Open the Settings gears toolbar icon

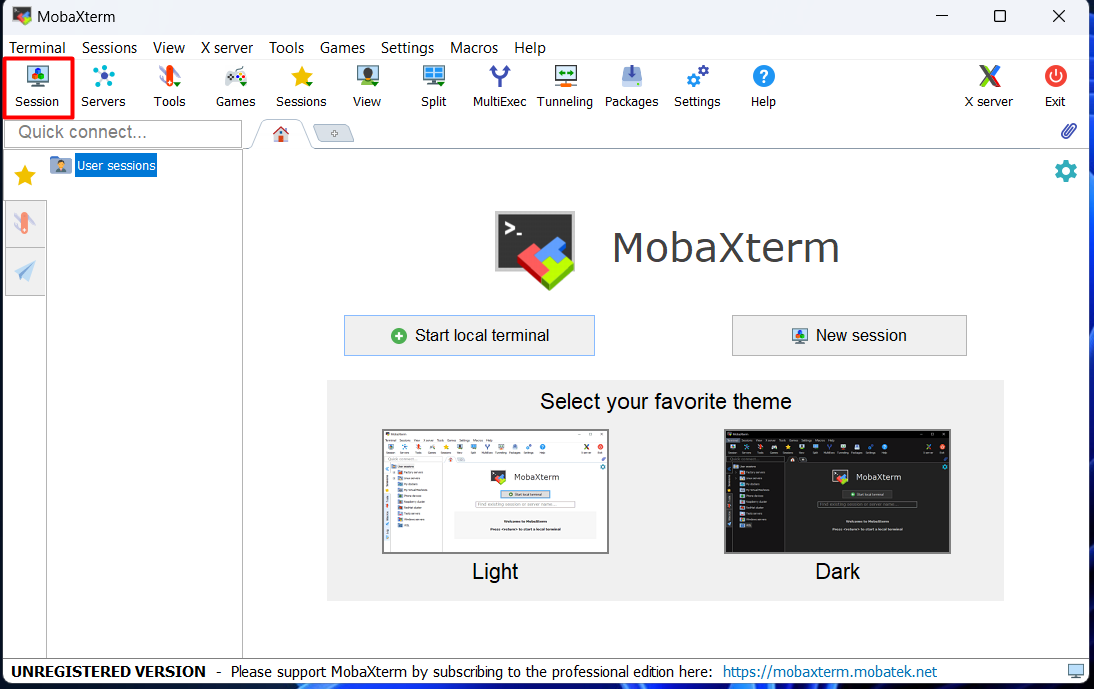pos(697,87)
